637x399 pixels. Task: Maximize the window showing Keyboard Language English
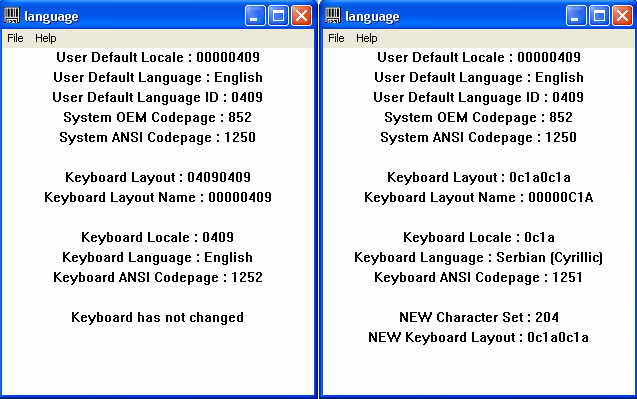click(278, 16)
